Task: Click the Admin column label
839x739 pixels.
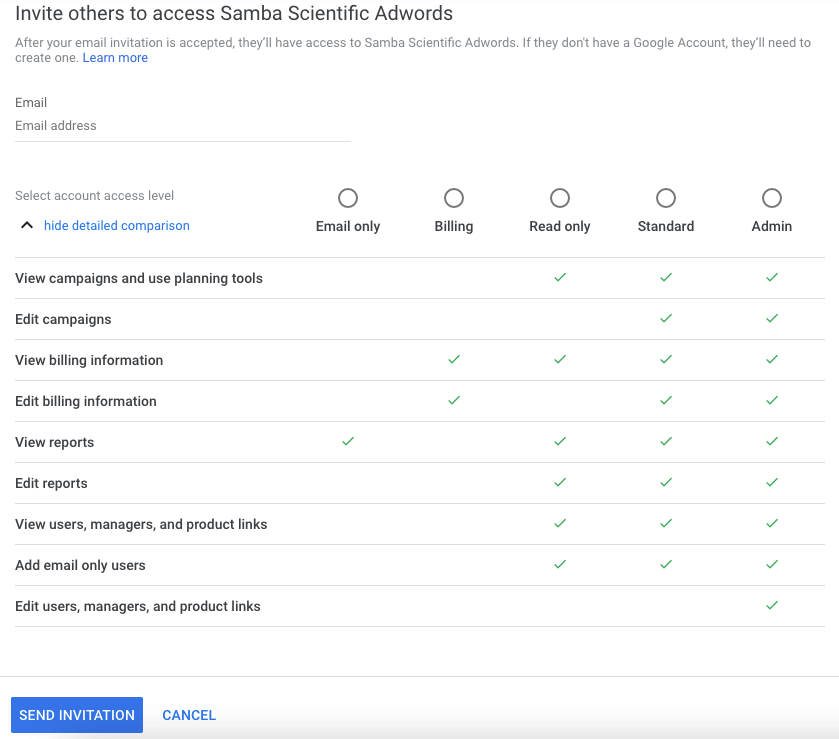Action: [772, 226]
